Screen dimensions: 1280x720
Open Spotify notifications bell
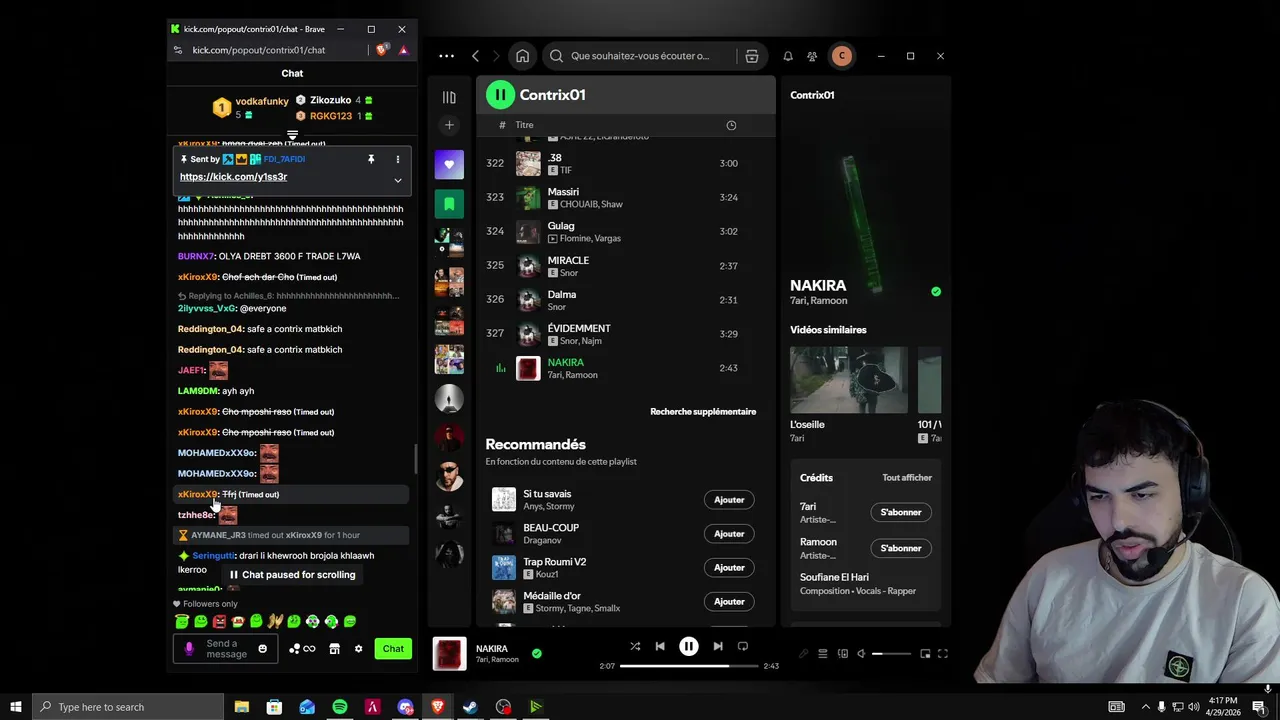point(788,56)
